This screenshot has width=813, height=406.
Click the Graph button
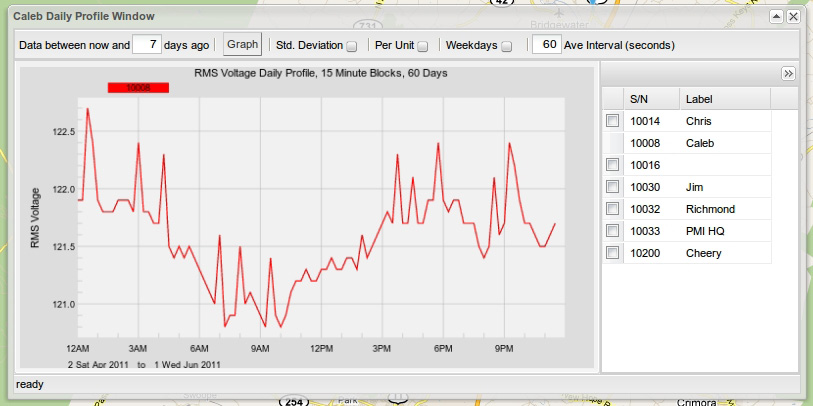(x=242, y=45)
